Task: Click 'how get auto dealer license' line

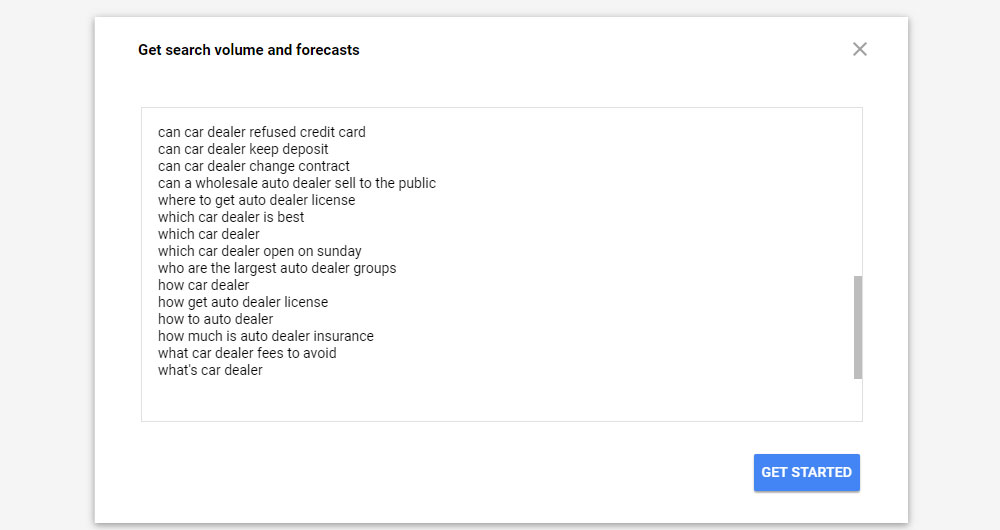Action: pyautogui.click(x=243, y=302)
